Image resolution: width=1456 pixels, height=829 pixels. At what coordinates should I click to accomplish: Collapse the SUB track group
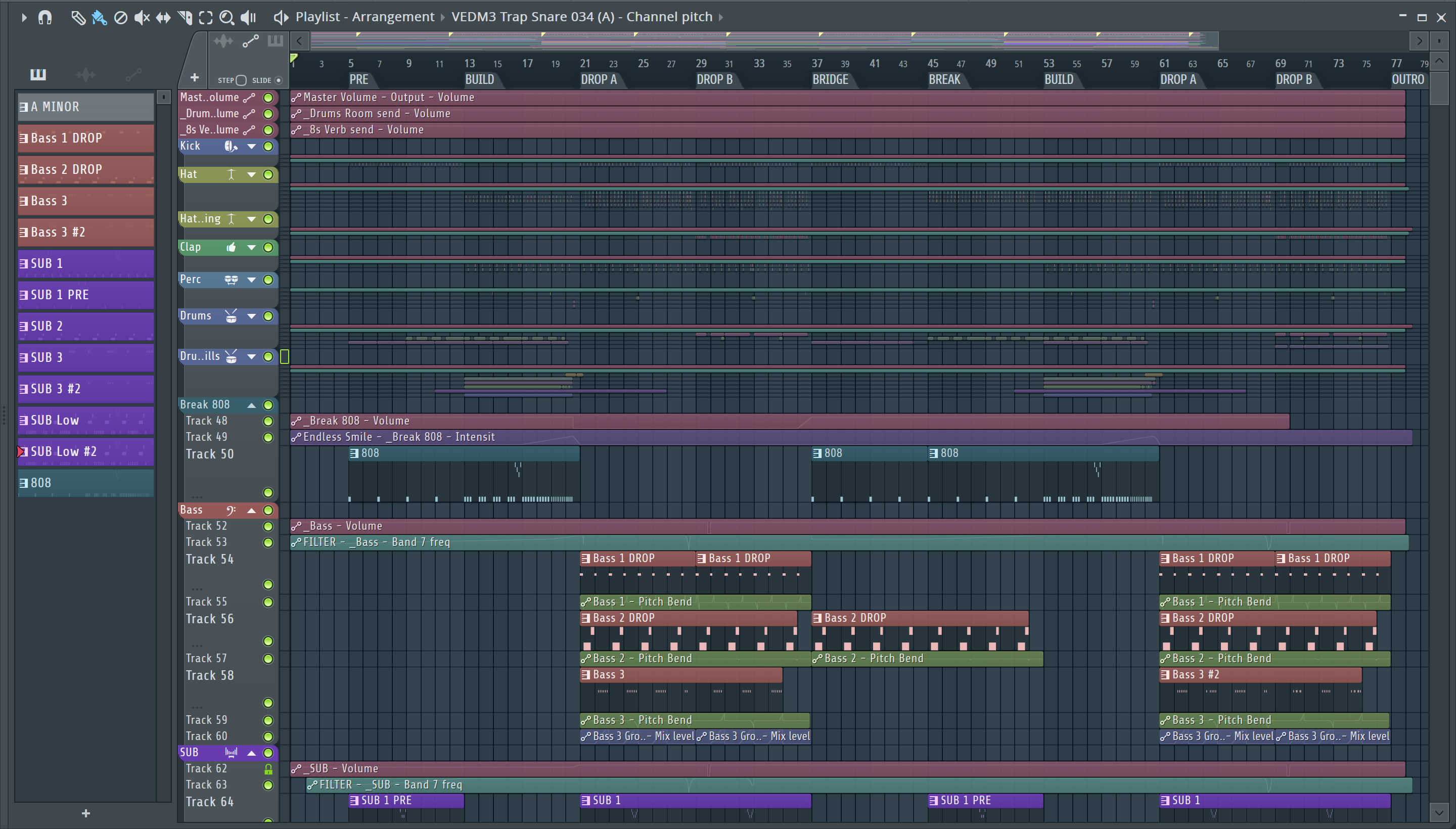click(251, 753)
